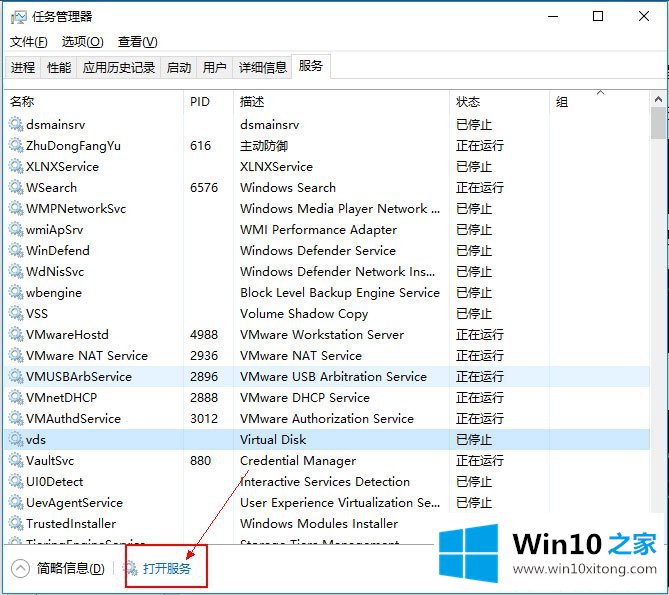The width and height of the screenshot is (669, 595).
Task: Click the vds service gear icon
Action: click(x=16, y=439)
